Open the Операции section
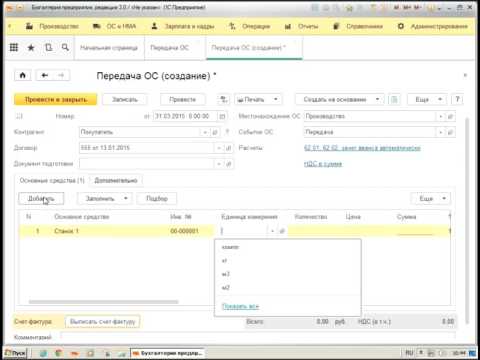Screen dimensions: 480x360 pos(249,26)
